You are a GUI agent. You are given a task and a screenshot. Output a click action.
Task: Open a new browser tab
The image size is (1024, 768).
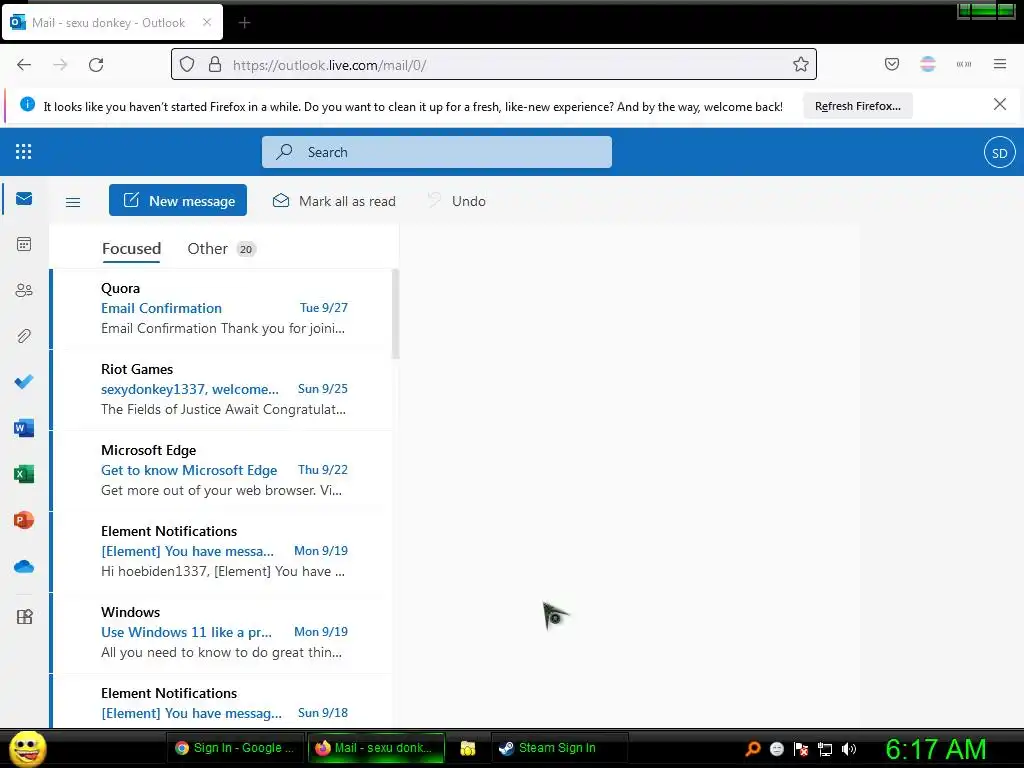(x=244, y=23)
